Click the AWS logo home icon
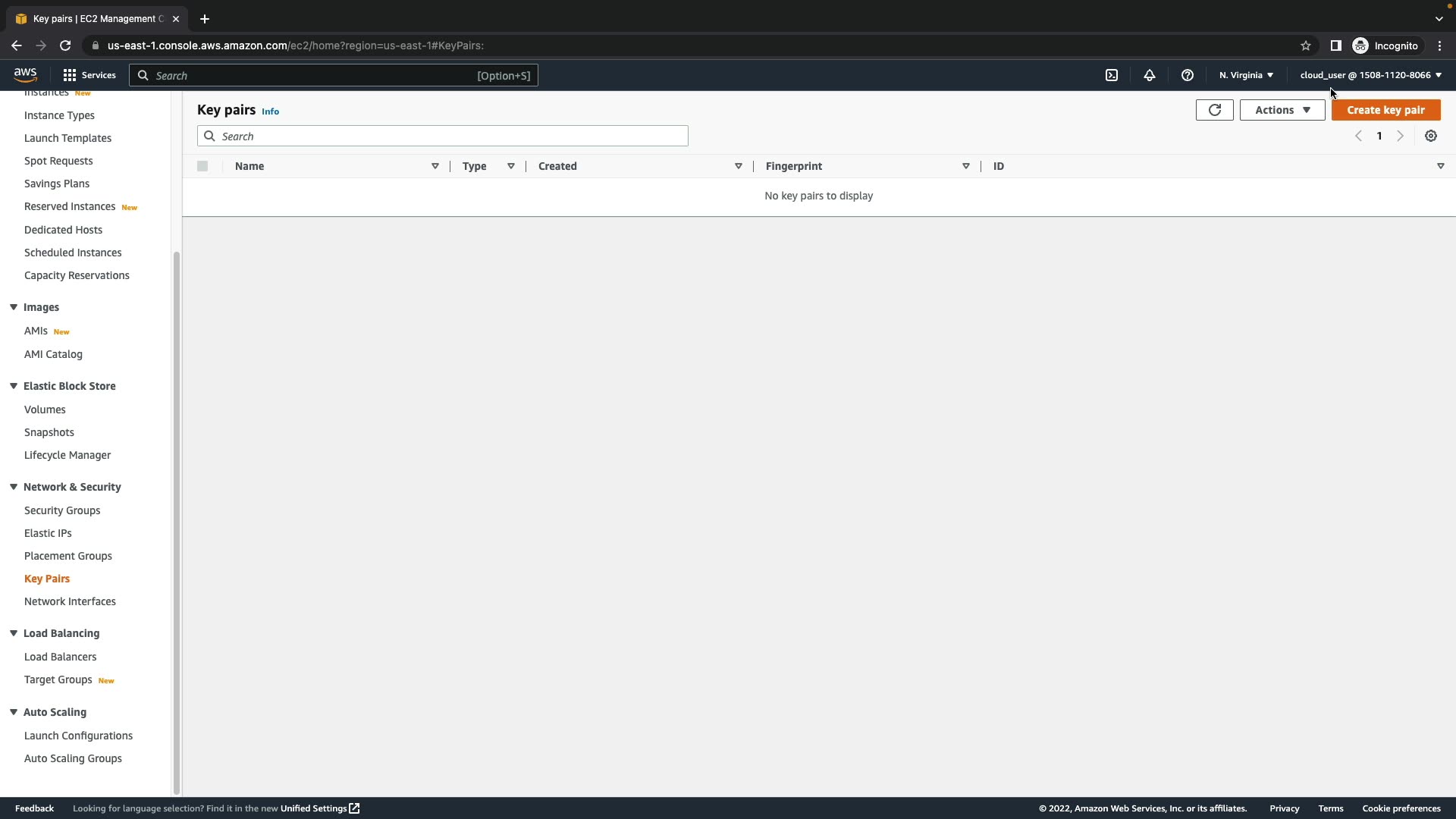 pos(25,74)
